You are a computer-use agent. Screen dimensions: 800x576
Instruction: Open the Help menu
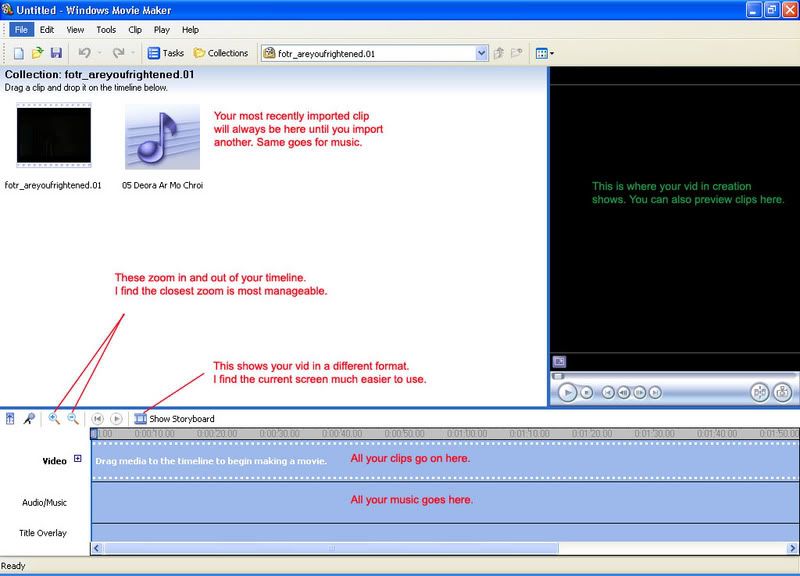coord(190,30)
